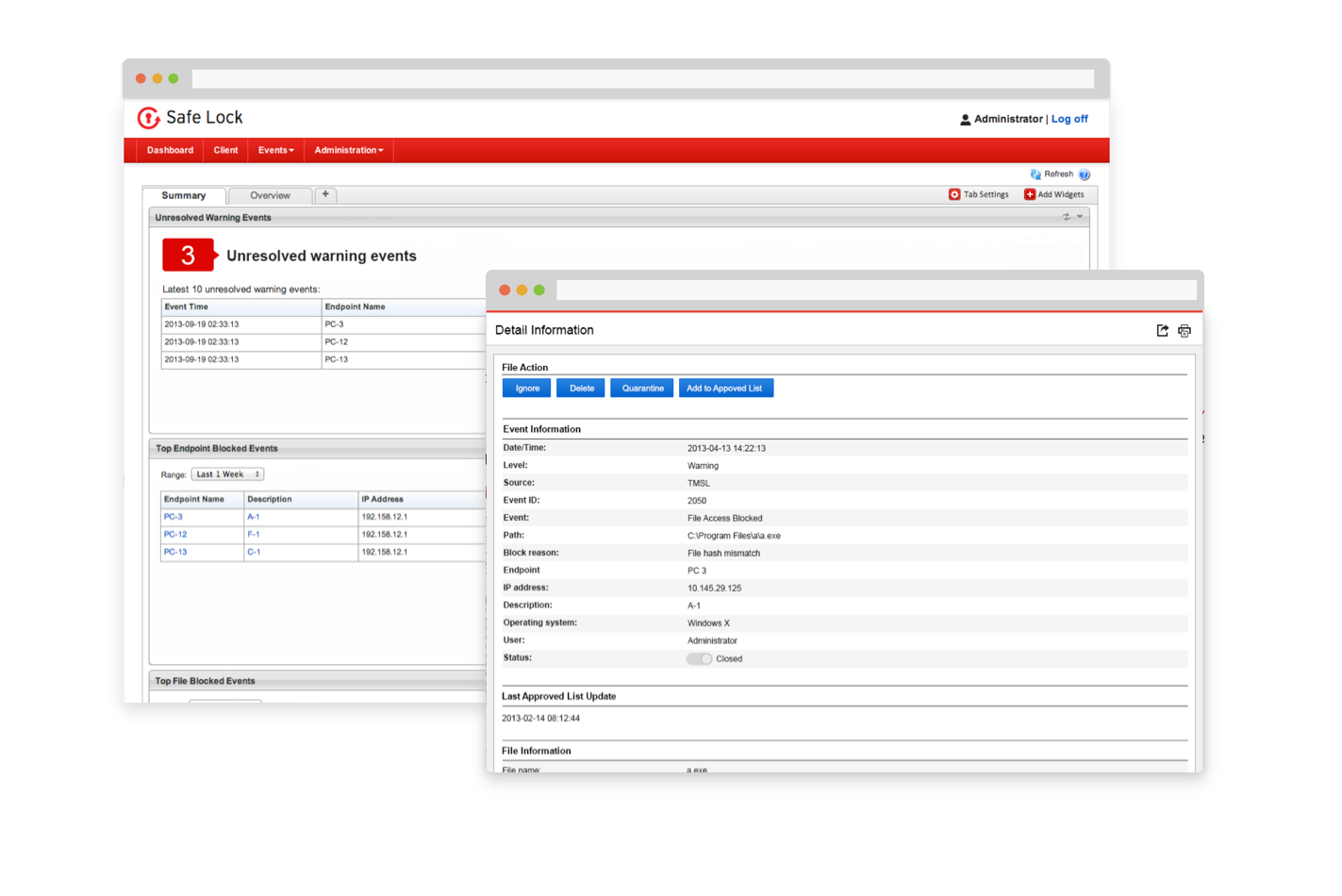The width and height of the screenshot is (1342, 896).
Task: Open the Events dropdown menu
Action: [x=276, y=150]
